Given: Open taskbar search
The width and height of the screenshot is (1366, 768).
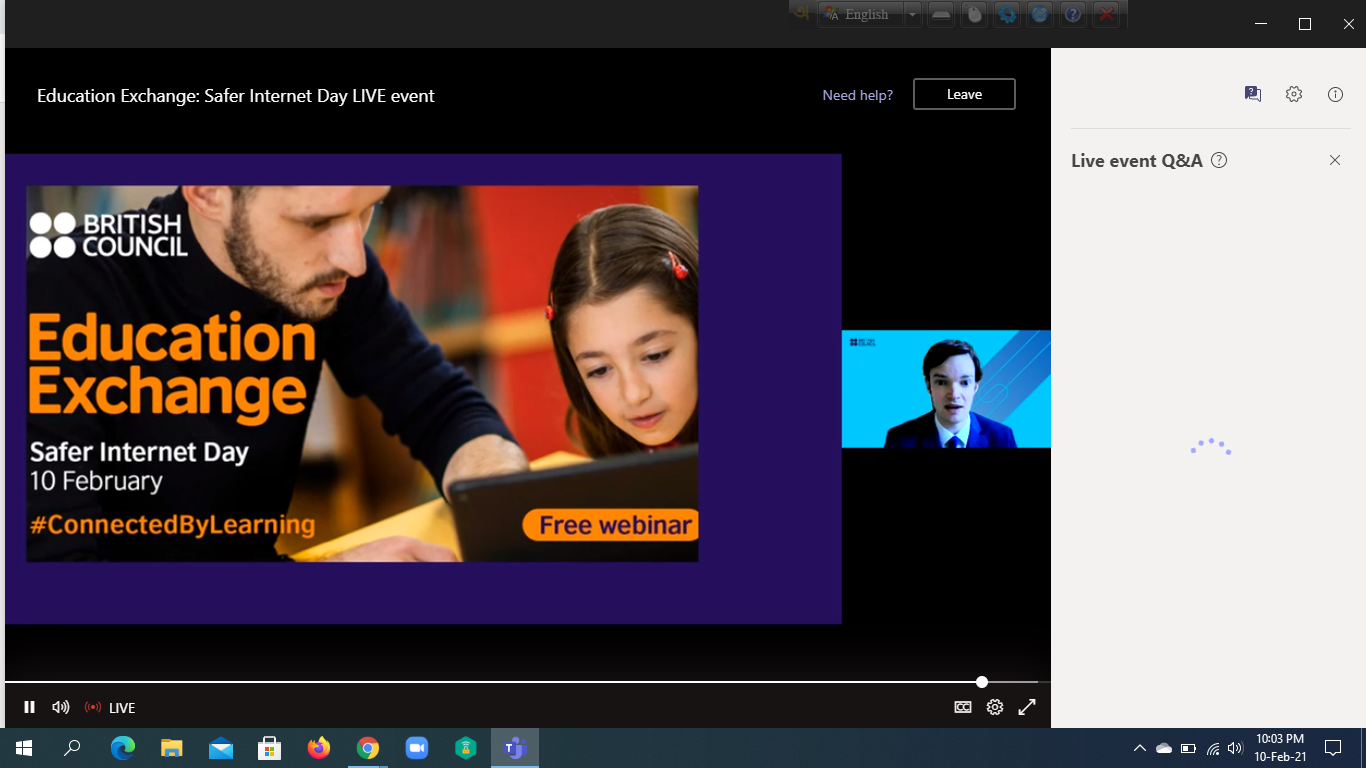Looking at the screenshot, I should (x=72, y=748).
